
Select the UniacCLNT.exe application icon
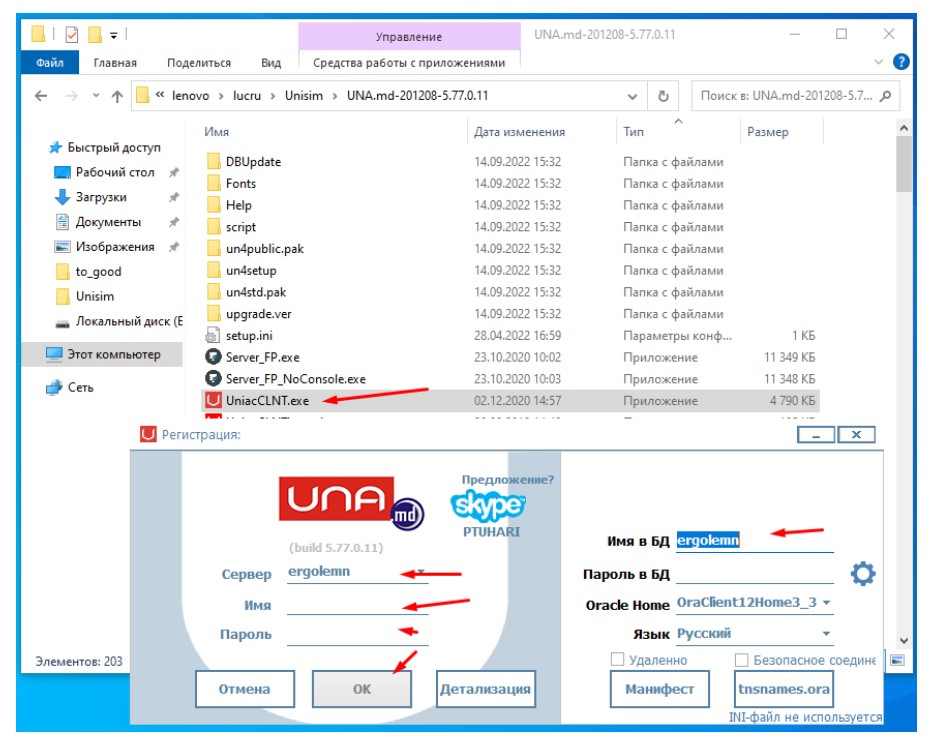213,400
